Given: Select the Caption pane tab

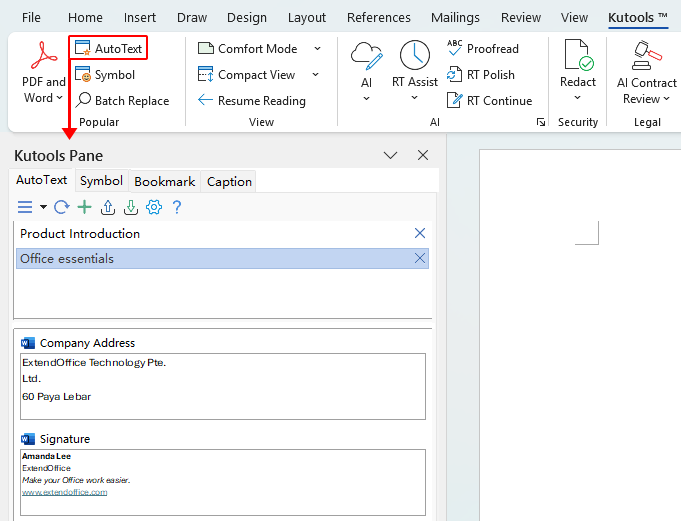Looking at the screenshot, I should tap(229, 181).
